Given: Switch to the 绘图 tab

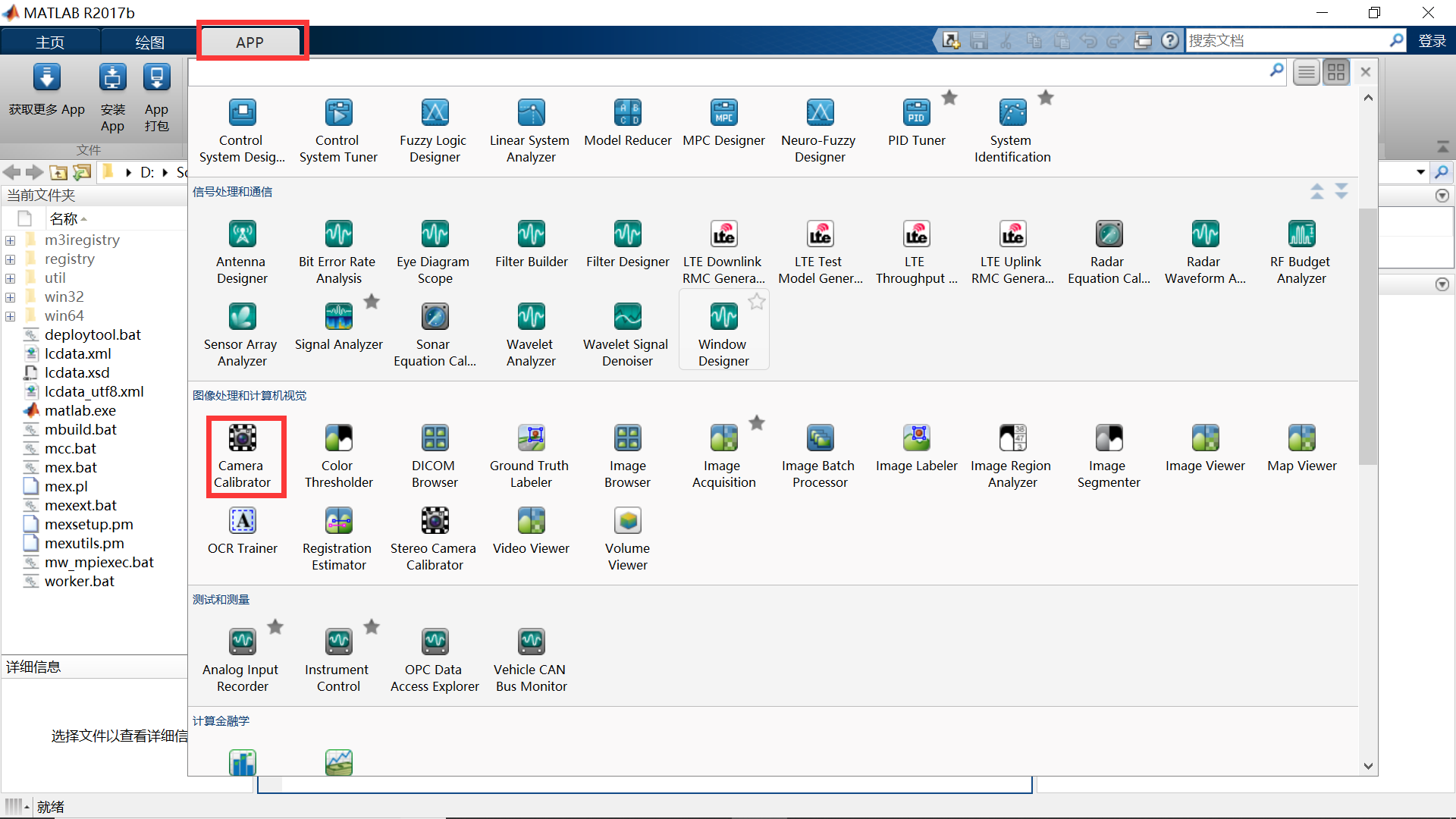Looking at the screenshot, I should point(149,42).
